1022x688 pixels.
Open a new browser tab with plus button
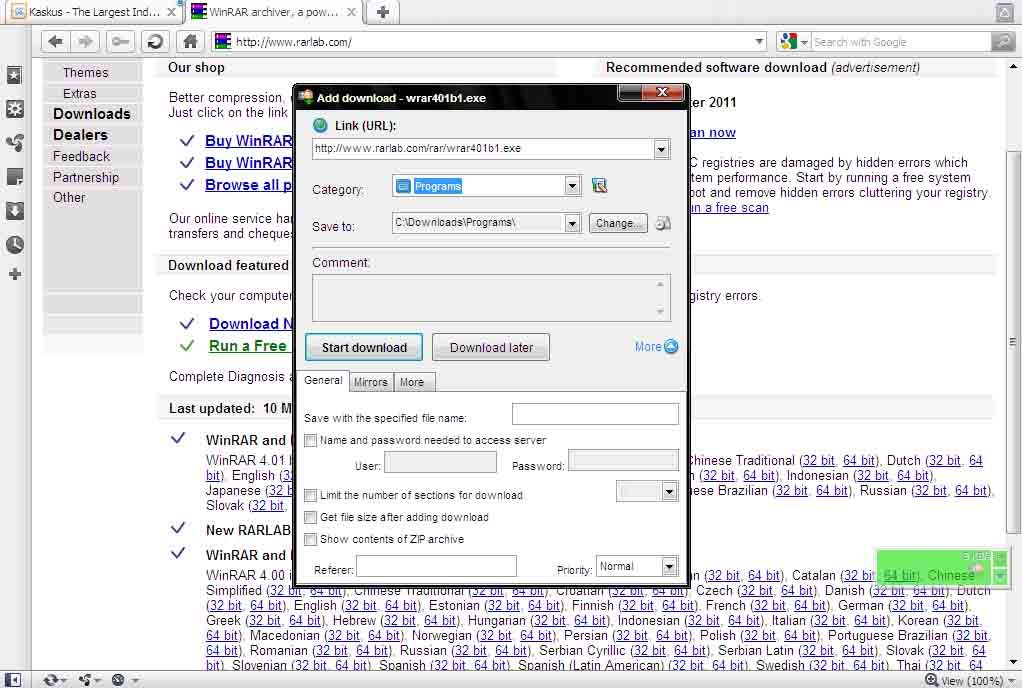tap(383, 12)
